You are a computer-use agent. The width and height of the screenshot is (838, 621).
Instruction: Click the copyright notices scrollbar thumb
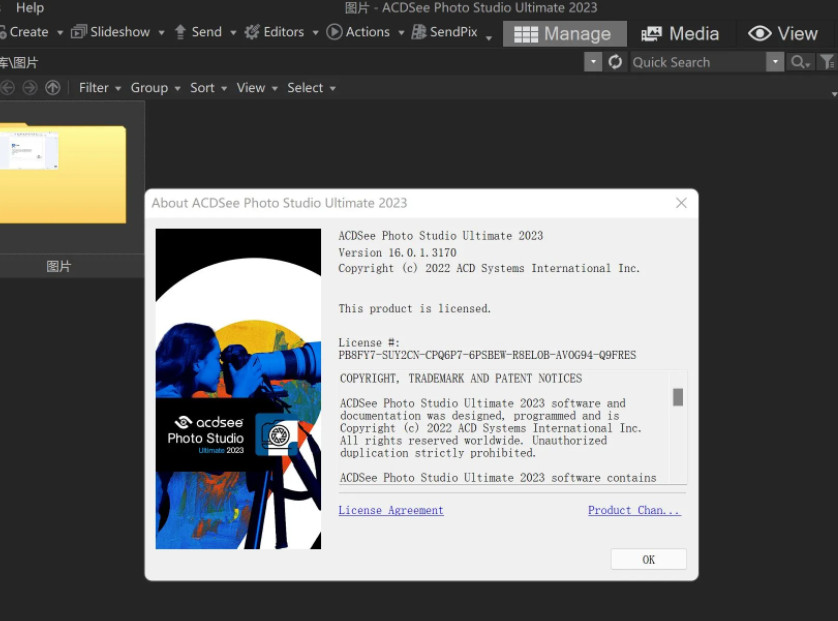(x=678, y=397)
